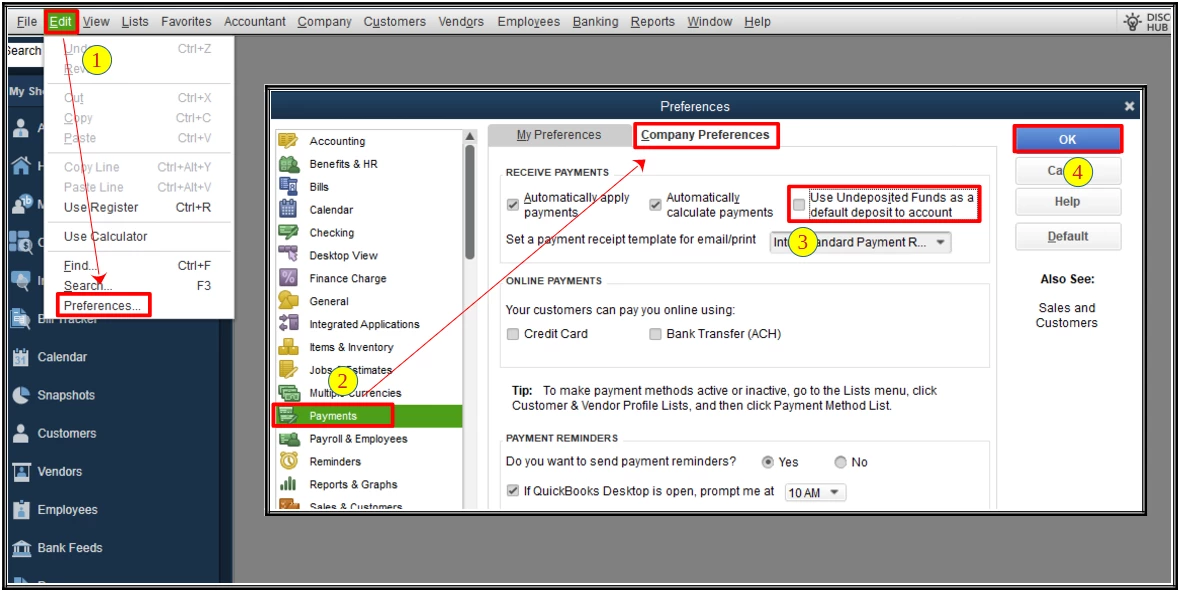Viewport: 1179px width, 591px height.
Task: Open the Company menu
Action: pos(324,22)
